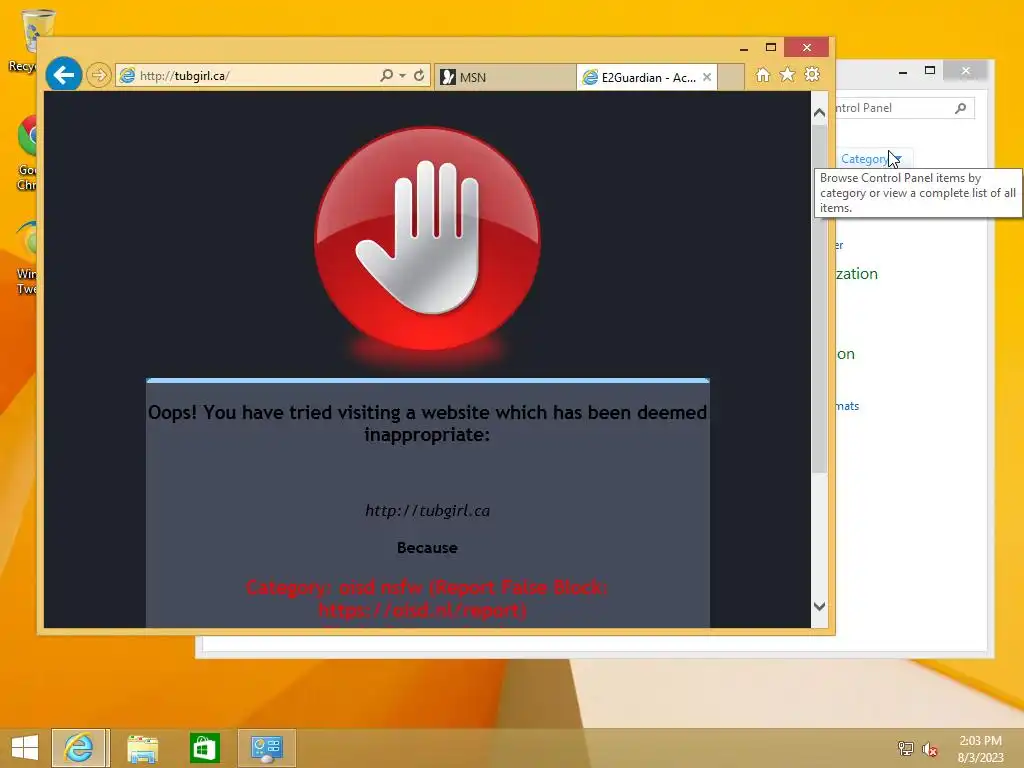Close the Internet Explorer window
Viewport: 1024px width, 768px height.
pyautogui.click(x=807, y=48)
